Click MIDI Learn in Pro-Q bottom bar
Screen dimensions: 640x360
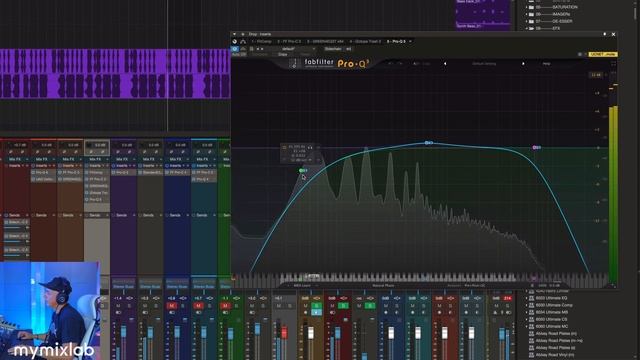click(x=302, y=286)
